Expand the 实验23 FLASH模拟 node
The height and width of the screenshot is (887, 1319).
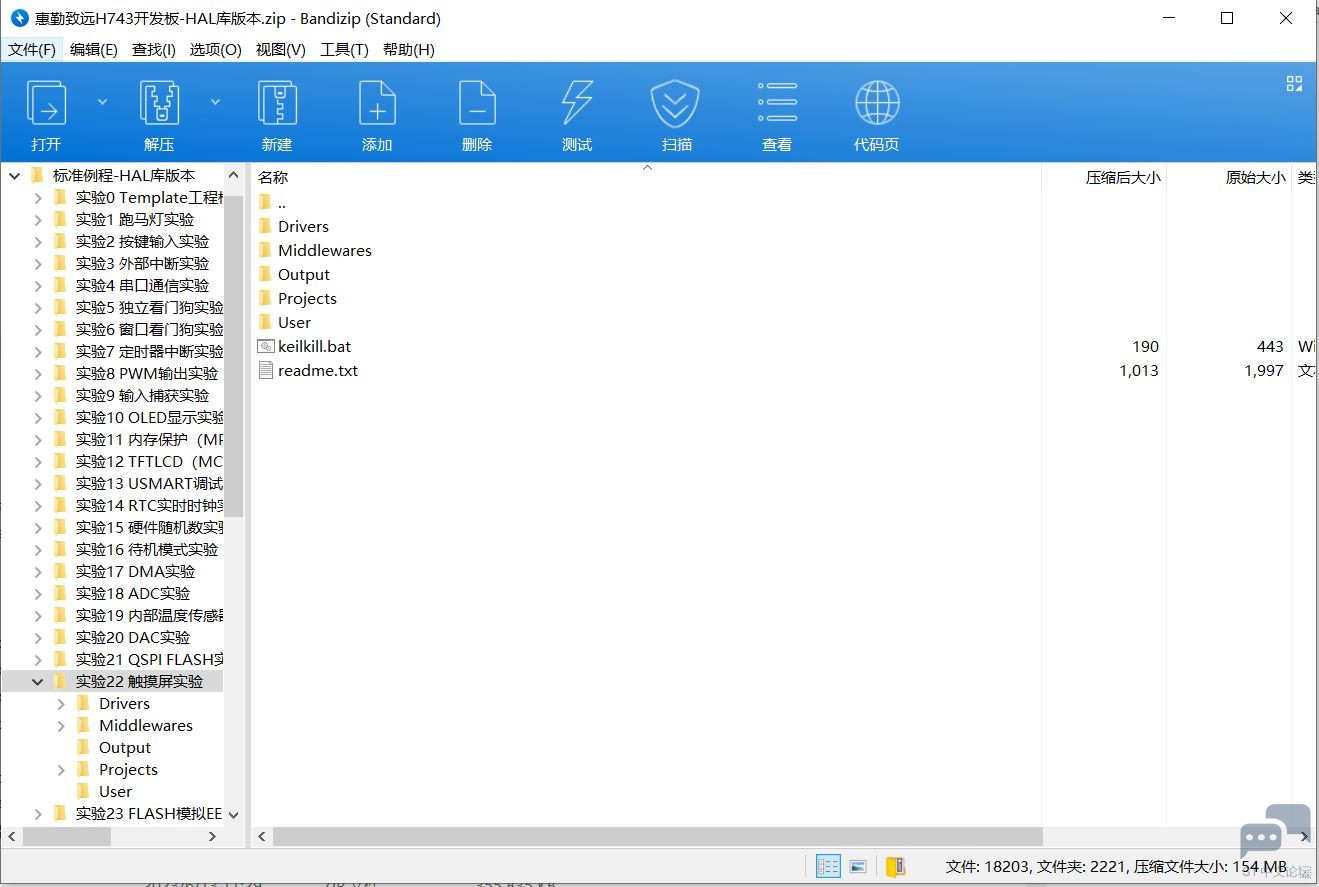[38, 813]
